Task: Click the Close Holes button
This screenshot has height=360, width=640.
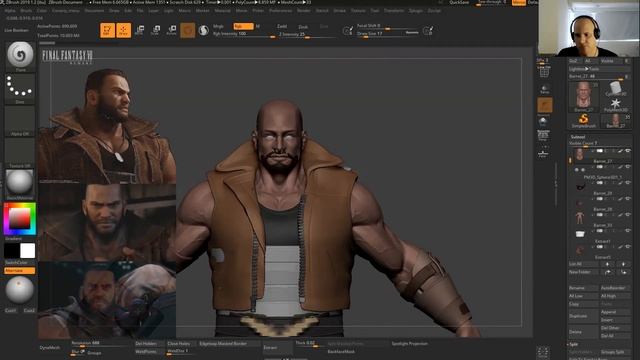Action: point(182,344)
